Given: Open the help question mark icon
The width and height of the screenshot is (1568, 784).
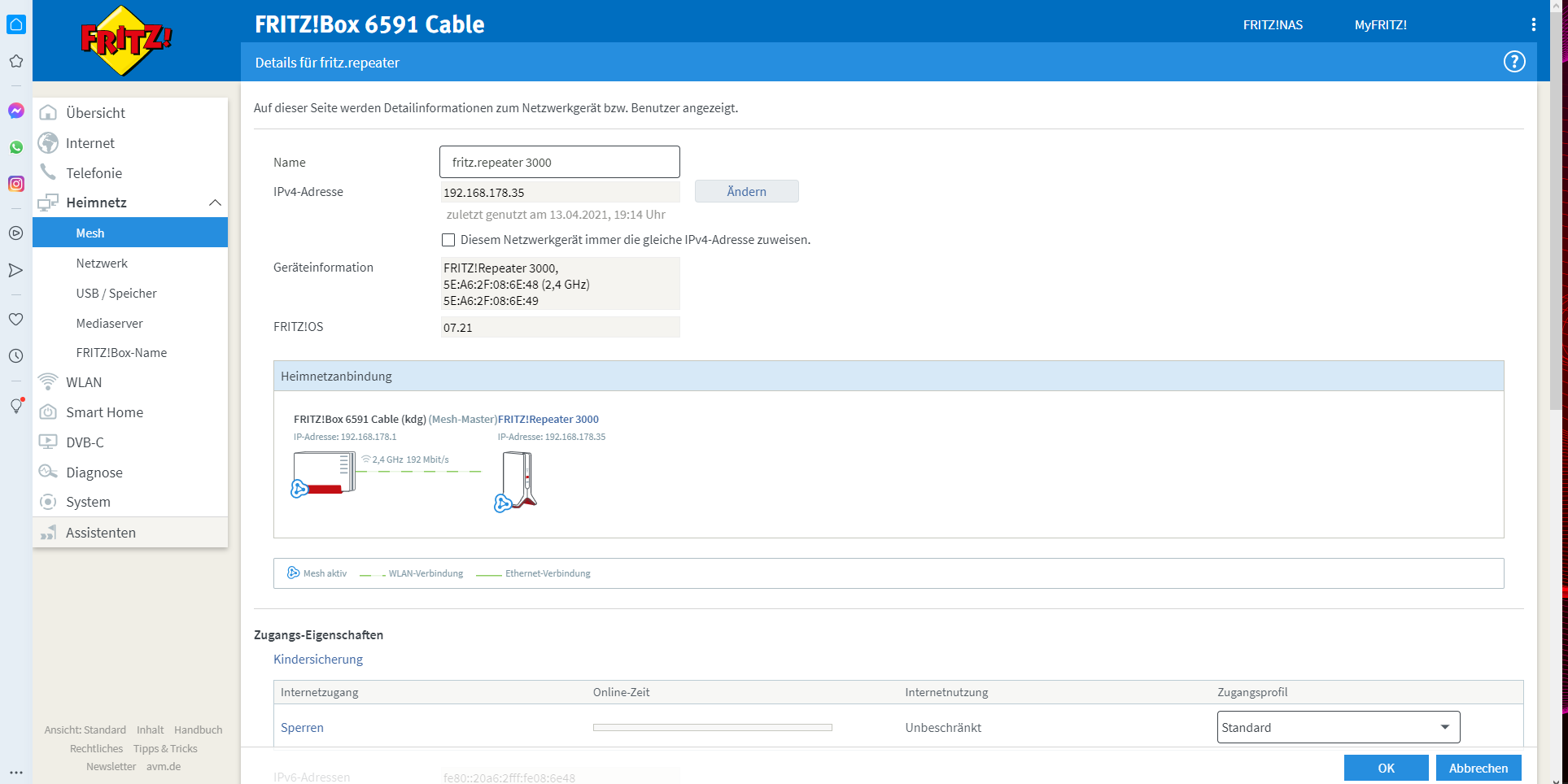Looking at the screenshot, I should click(x=1514, y=62).
